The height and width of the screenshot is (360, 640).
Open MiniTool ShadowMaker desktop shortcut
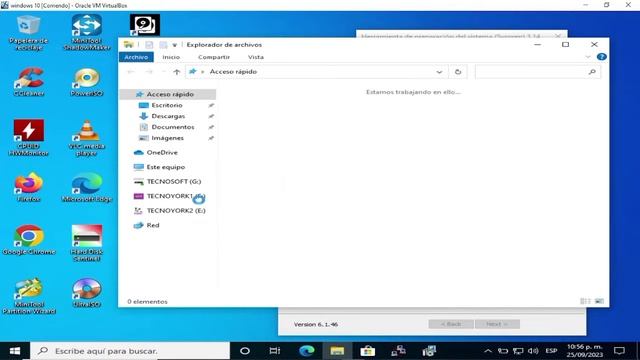tap(87, 33)
